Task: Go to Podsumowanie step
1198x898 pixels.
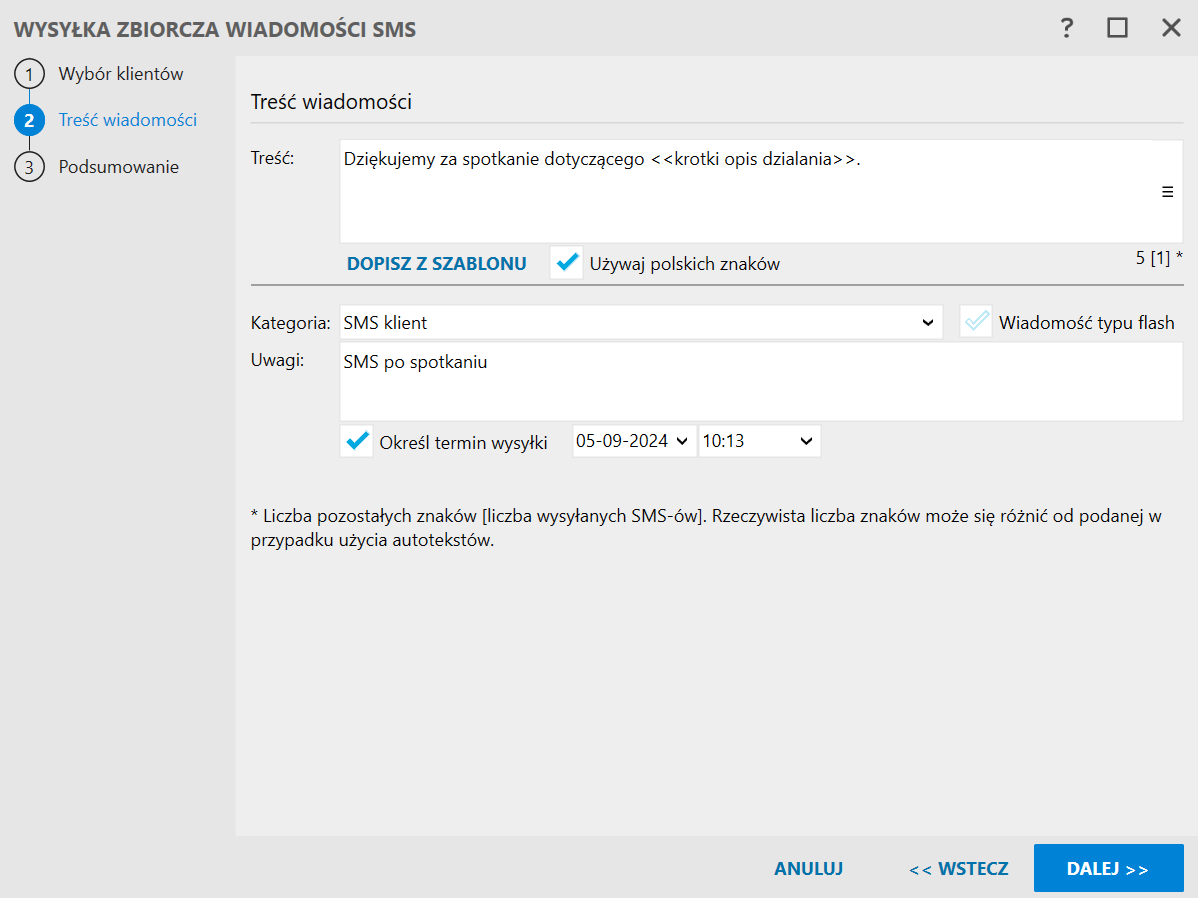Action: [x=118, y=167]
